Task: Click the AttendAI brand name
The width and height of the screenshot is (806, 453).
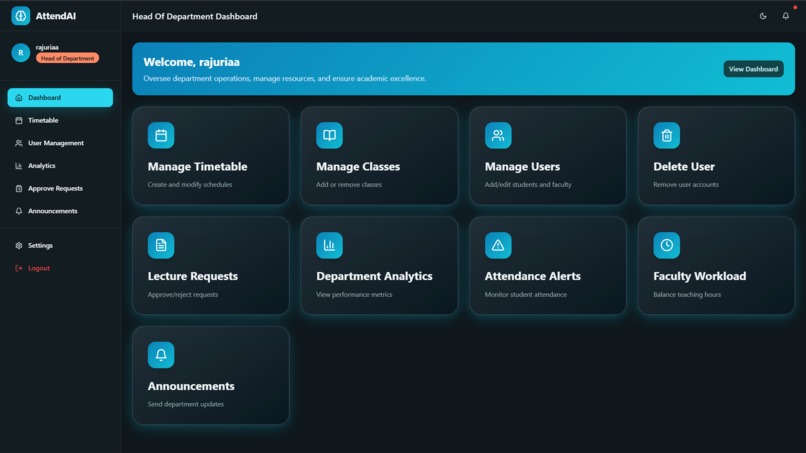Action: click(56, 16)
